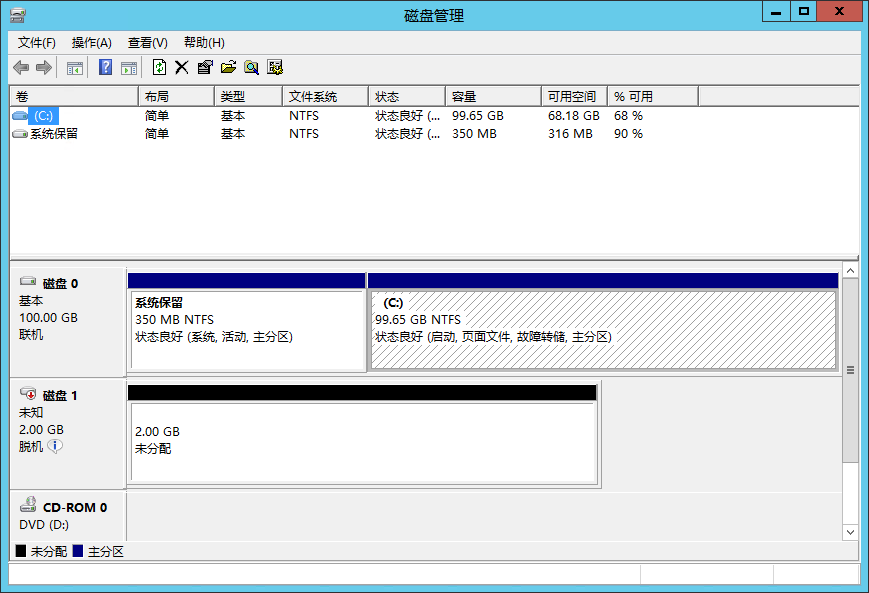Open the 帮助(H) menu
The width and height of the screenshot is (869, 593).
[x=205, y=43]
